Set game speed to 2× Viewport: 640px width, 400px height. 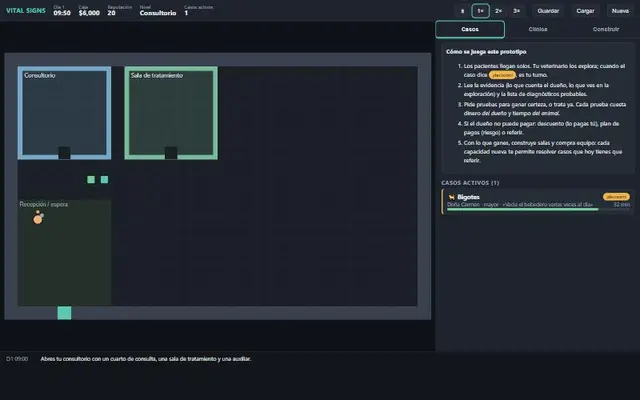coord(498,11)
